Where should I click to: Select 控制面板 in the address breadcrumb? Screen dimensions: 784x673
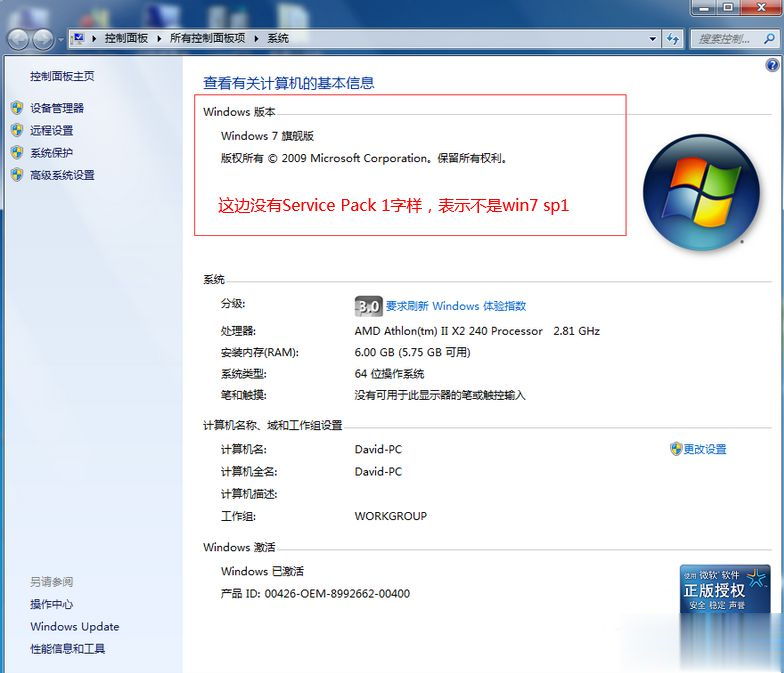click(126, 38)
